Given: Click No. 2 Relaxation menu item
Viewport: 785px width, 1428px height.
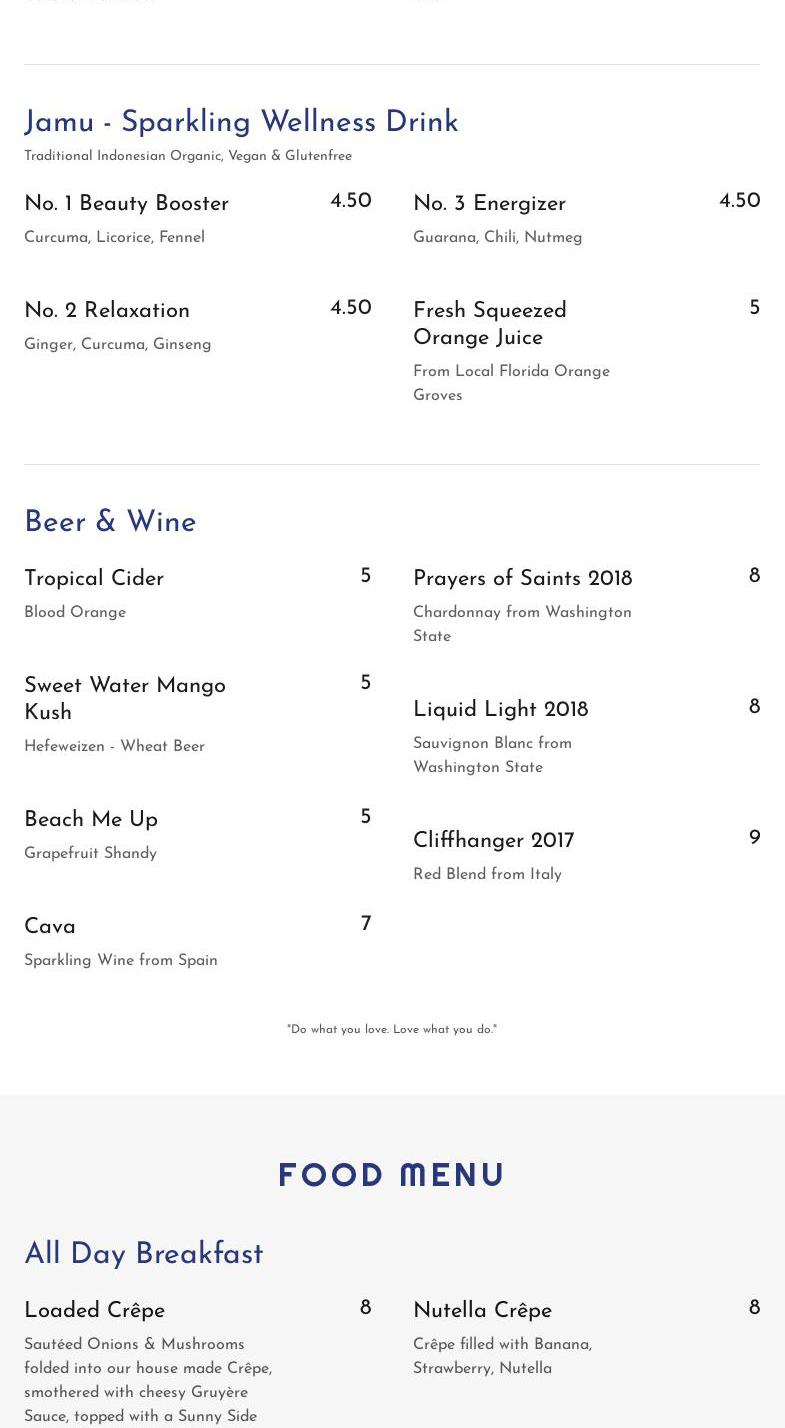Looking at the screenshot, I should [x=107, y=311].
